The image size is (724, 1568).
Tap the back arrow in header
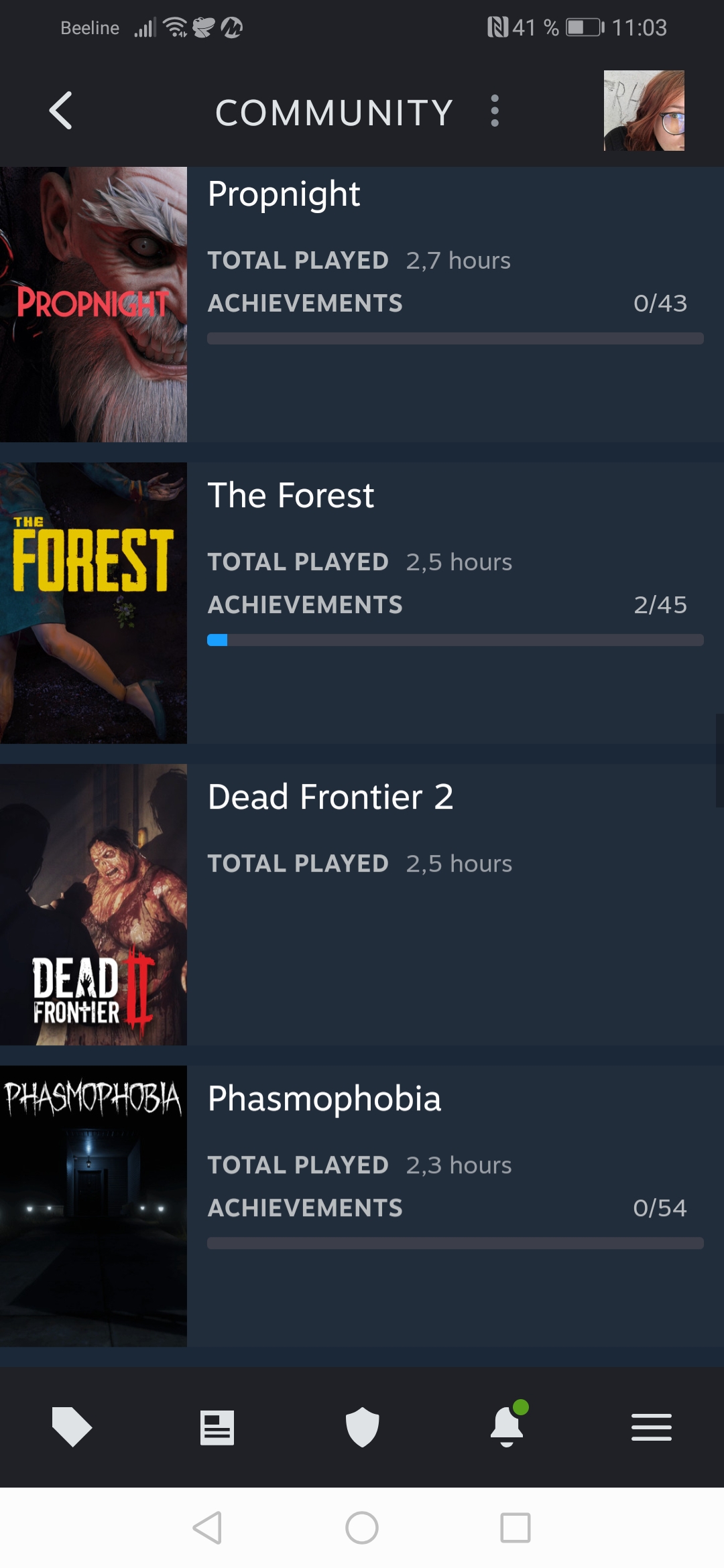click(61, 111)
